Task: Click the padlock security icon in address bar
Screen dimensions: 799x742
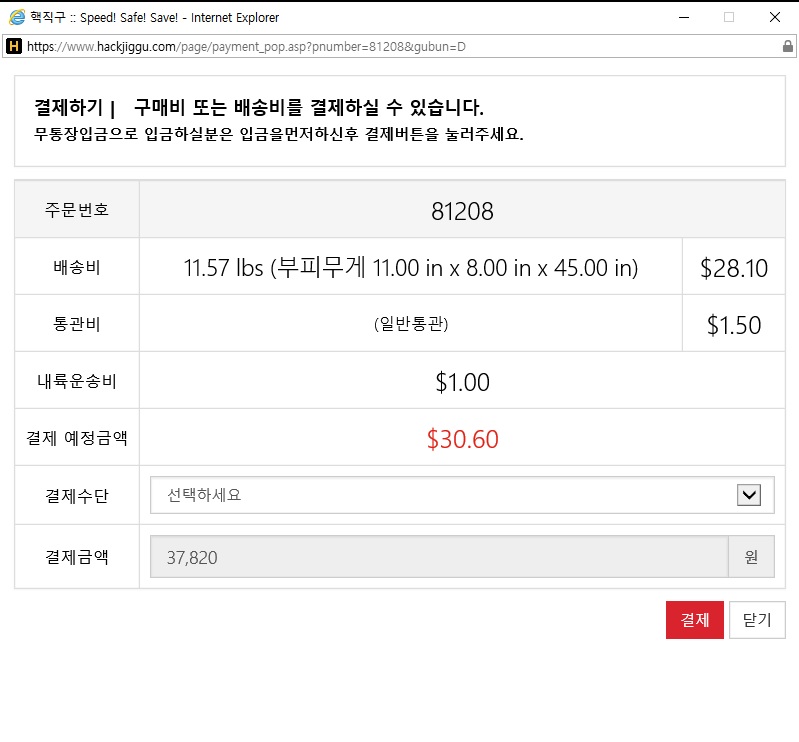Action: [787, 46]
